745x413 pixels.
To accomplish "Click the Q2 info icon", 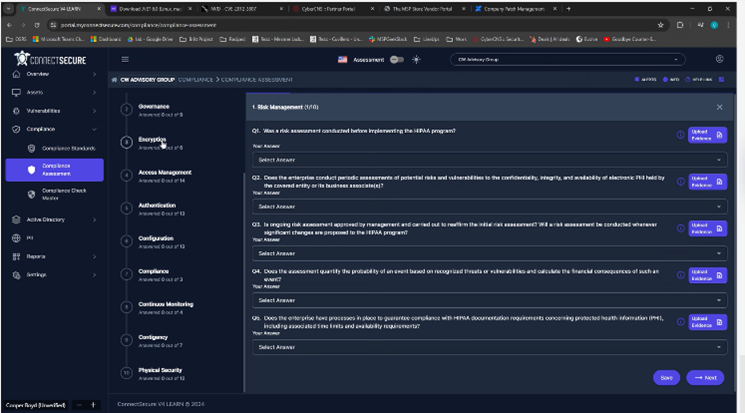I will [680, 182].
